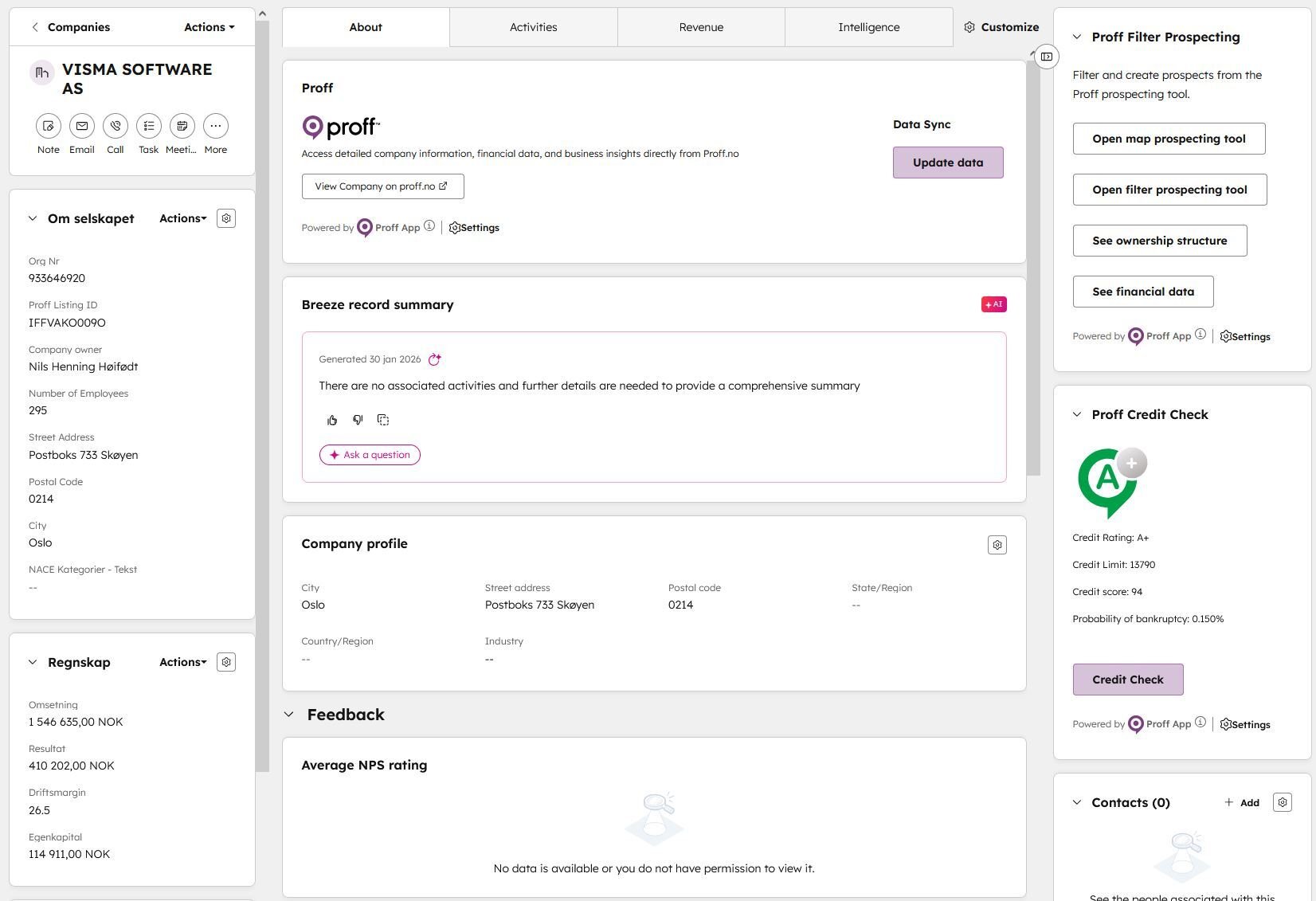
Task: Collapse the Proff Credit Check panel
Action: click(1077, 414)
